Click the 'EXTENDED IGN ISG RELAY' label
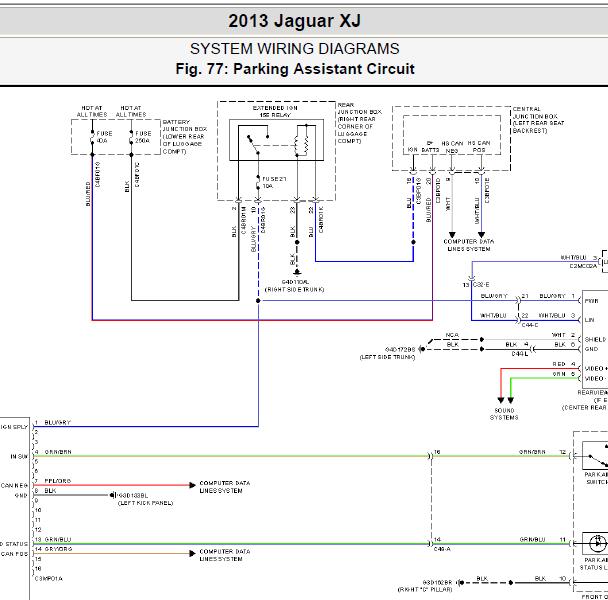This screenshot has height=600, width=608. (275, 111)
